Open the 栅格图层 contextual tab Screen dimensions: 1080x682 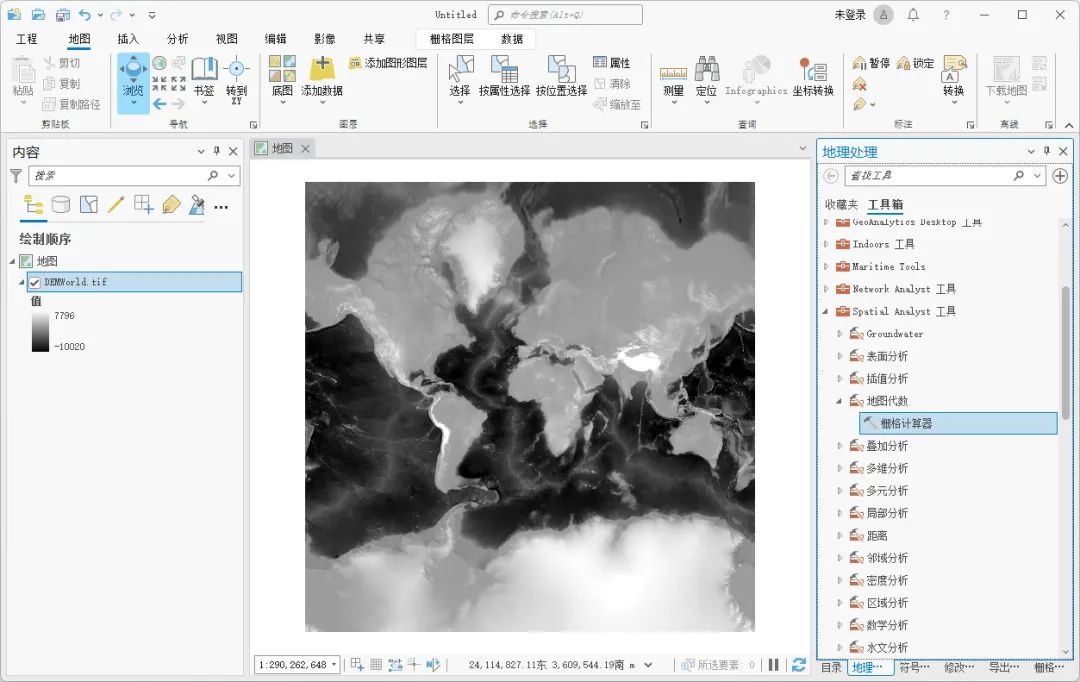[452, 39]
